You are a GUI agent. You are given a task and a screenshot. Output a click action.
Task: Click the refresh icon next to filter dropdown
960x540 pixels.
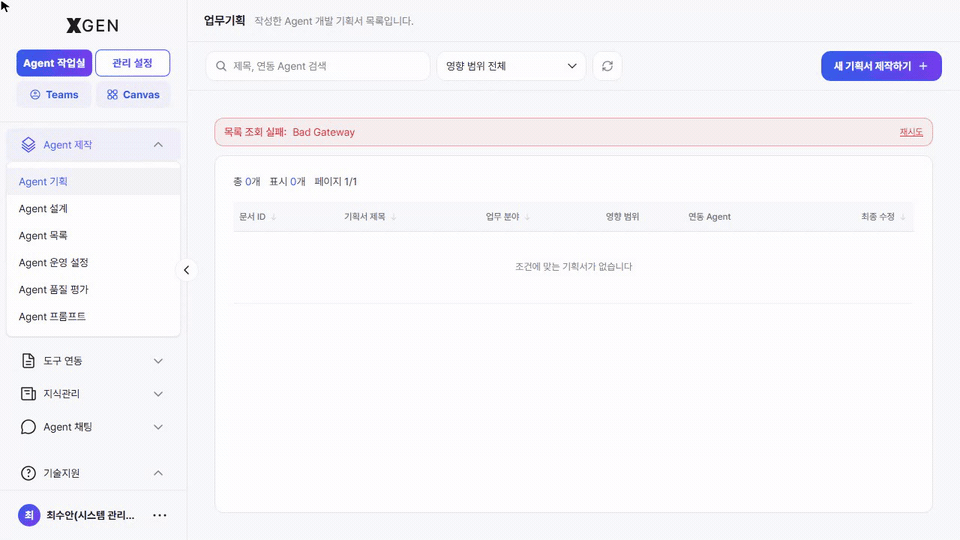[607, 66]
